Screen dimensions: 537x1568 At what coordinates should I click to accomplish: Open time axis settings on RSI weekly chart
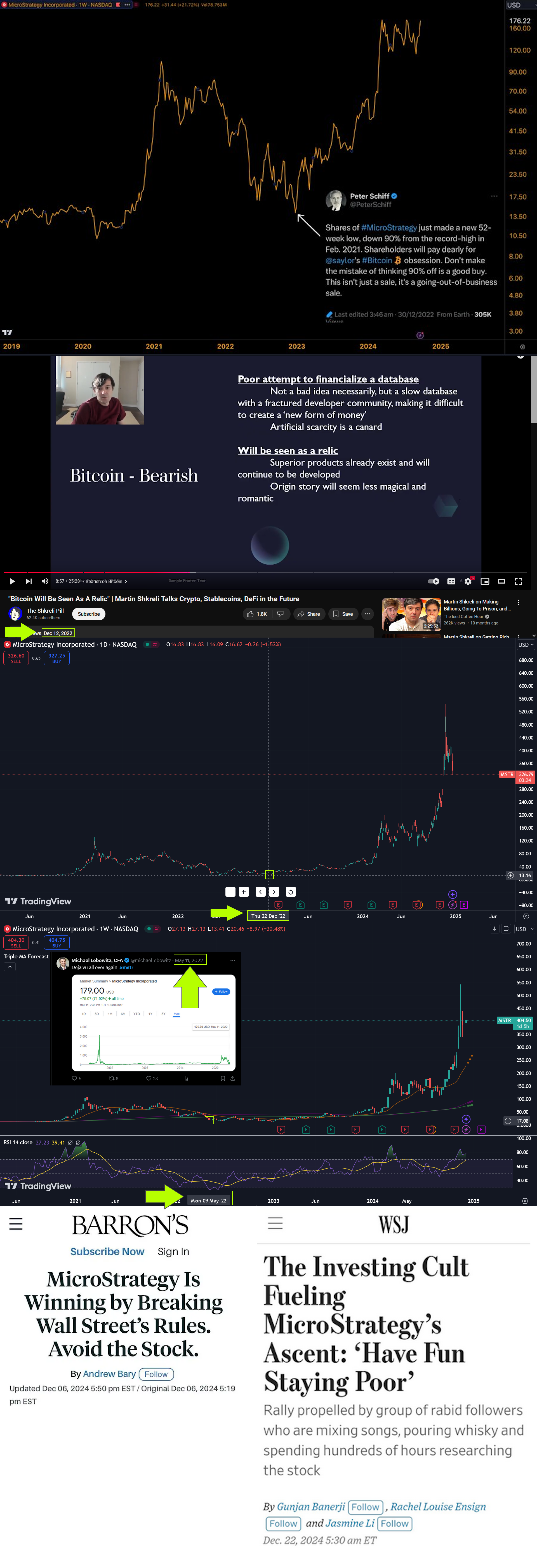[x=525, y=1201]
